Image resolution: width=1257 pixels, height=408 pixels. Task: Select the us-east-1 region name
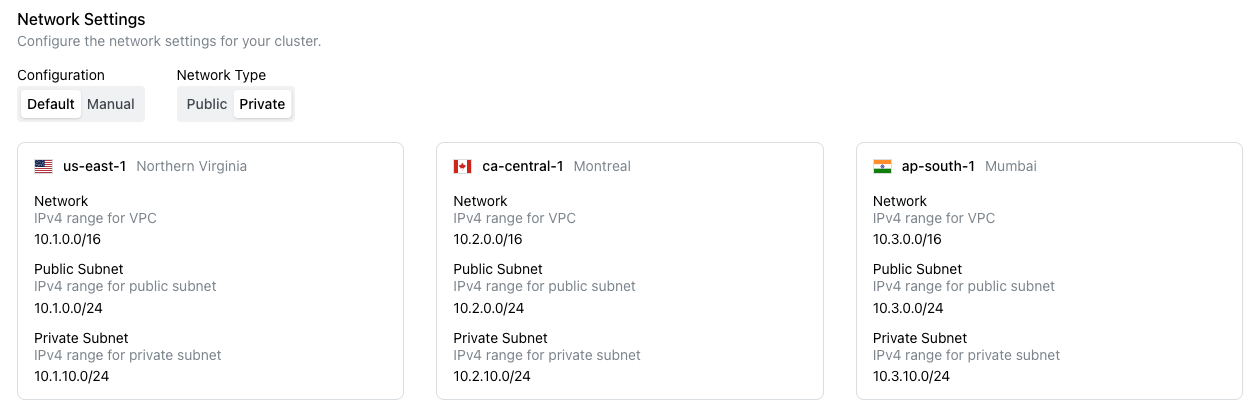[95, 166]
